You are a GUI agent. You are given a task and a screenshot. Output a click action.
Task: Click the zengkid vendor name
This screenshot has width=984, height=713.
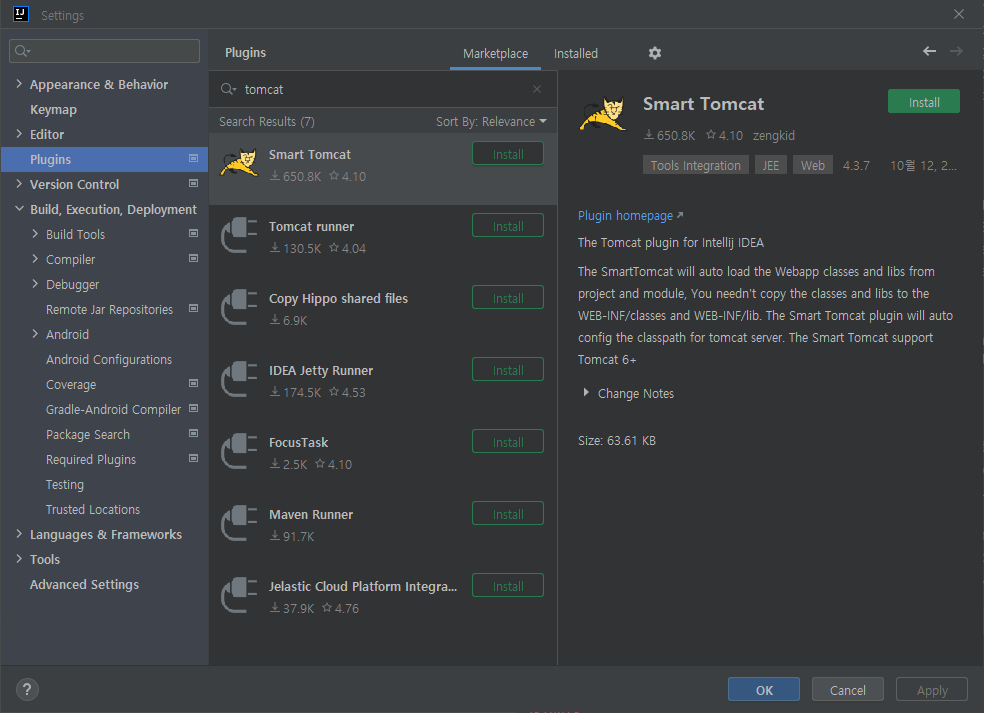pos(774,136)
